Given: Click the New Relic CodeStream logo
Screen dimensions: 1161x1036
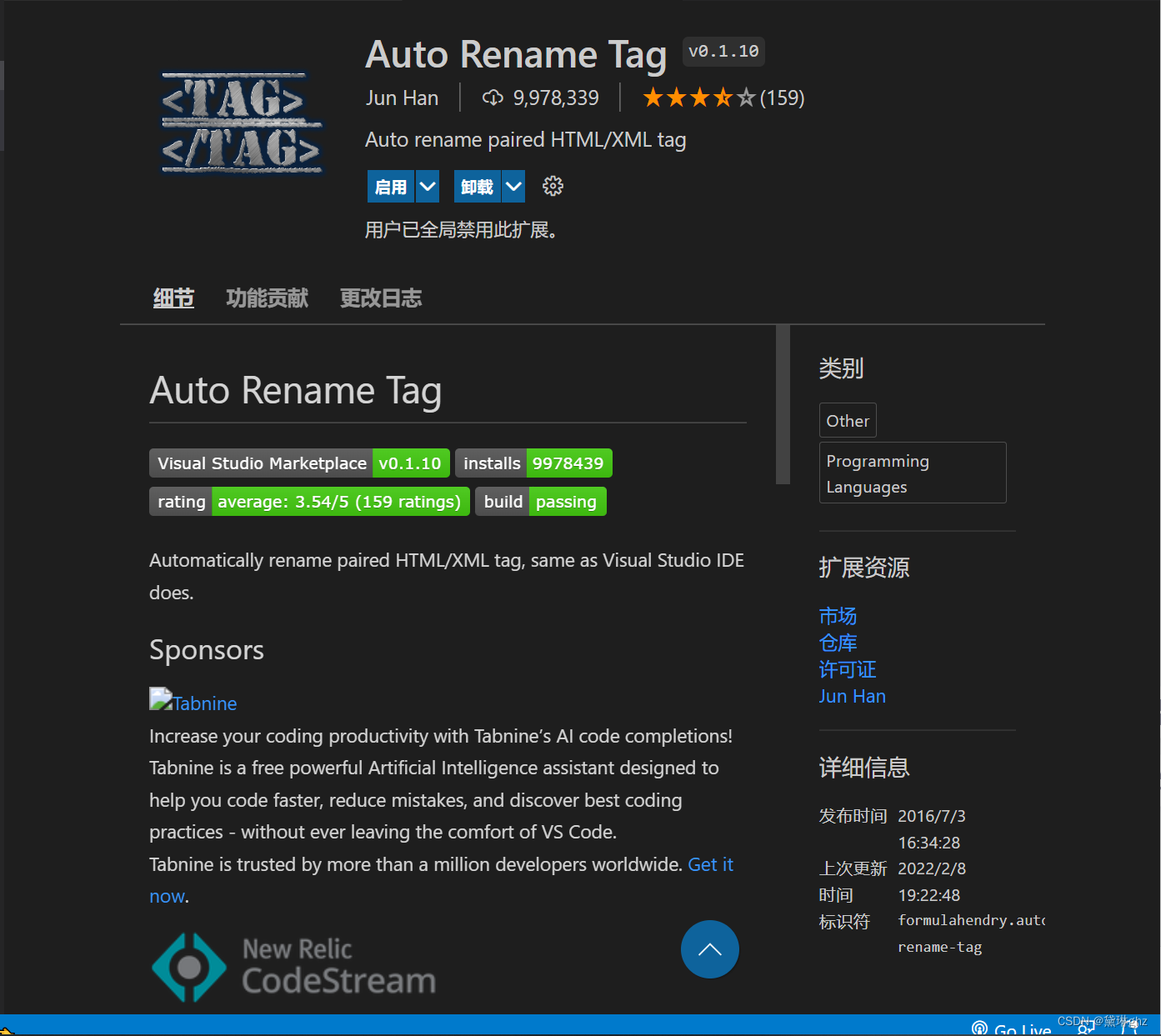Looking at the screenshot, I should click(294, 967).
